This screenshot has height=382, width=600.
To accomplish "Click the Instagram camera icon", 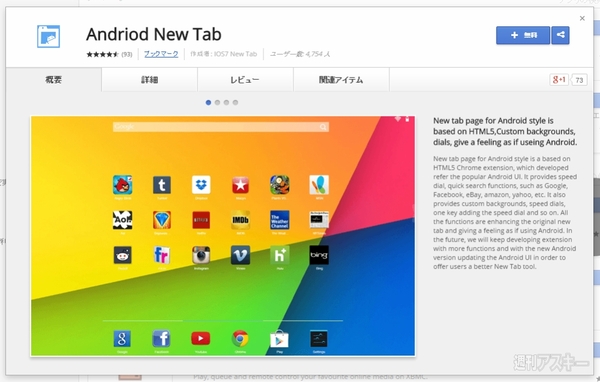I will [201, 255].
